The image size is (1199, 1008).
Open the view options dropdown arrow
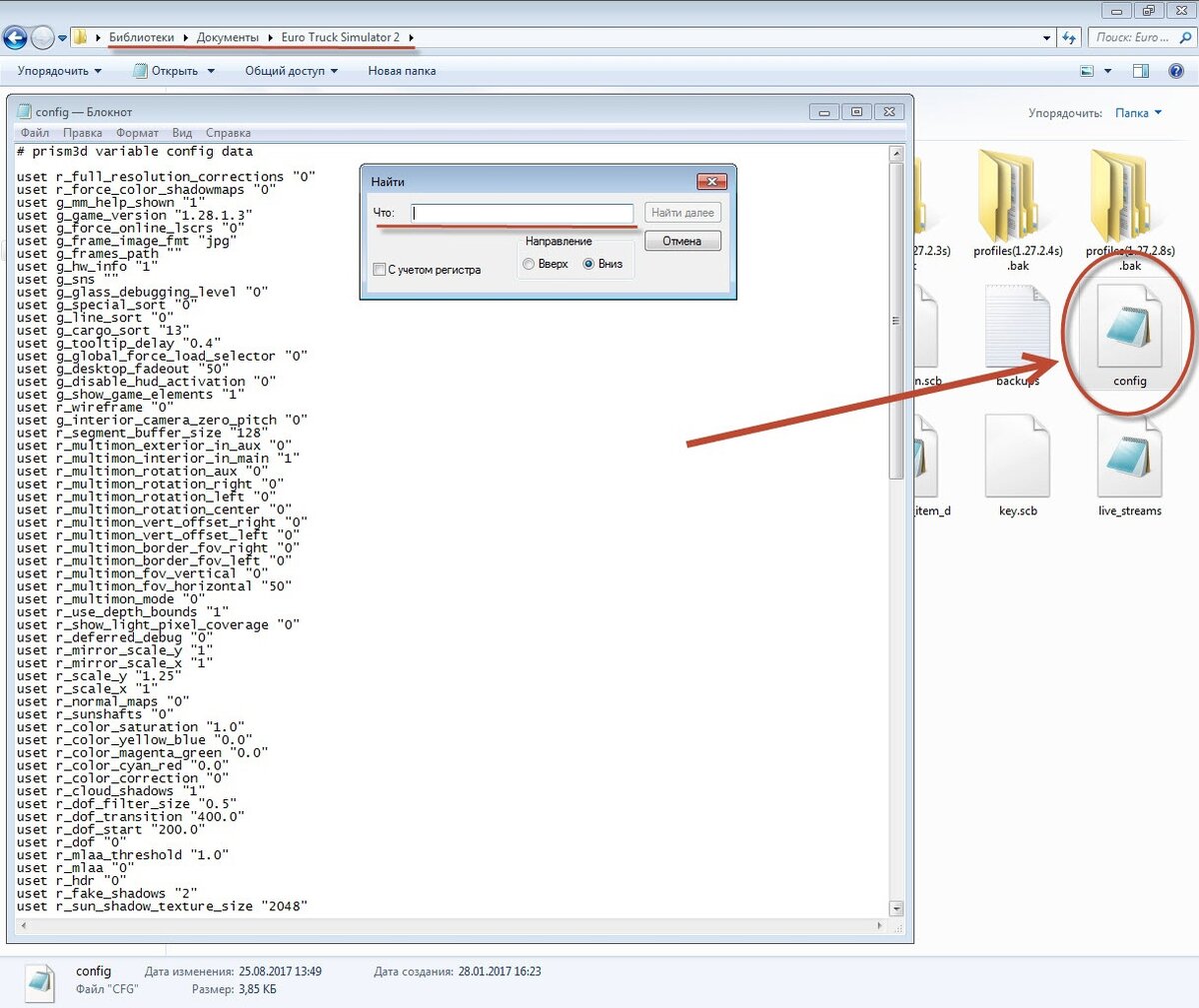click(1107, 71)
